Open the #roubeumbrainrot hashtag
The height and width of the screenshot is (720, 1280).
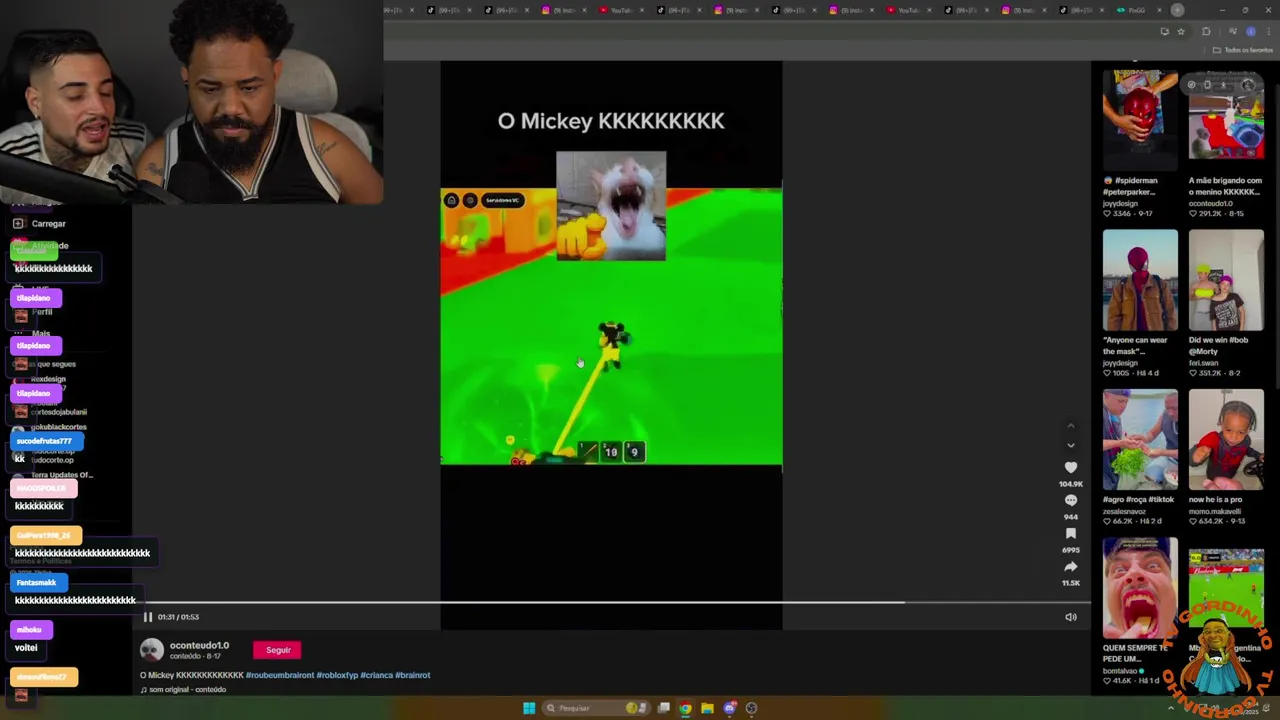point(279,675)
